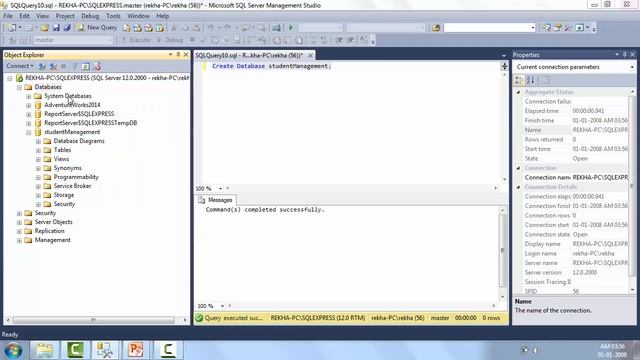
Task: Open the Tools menu
Action: pos(113,16)
